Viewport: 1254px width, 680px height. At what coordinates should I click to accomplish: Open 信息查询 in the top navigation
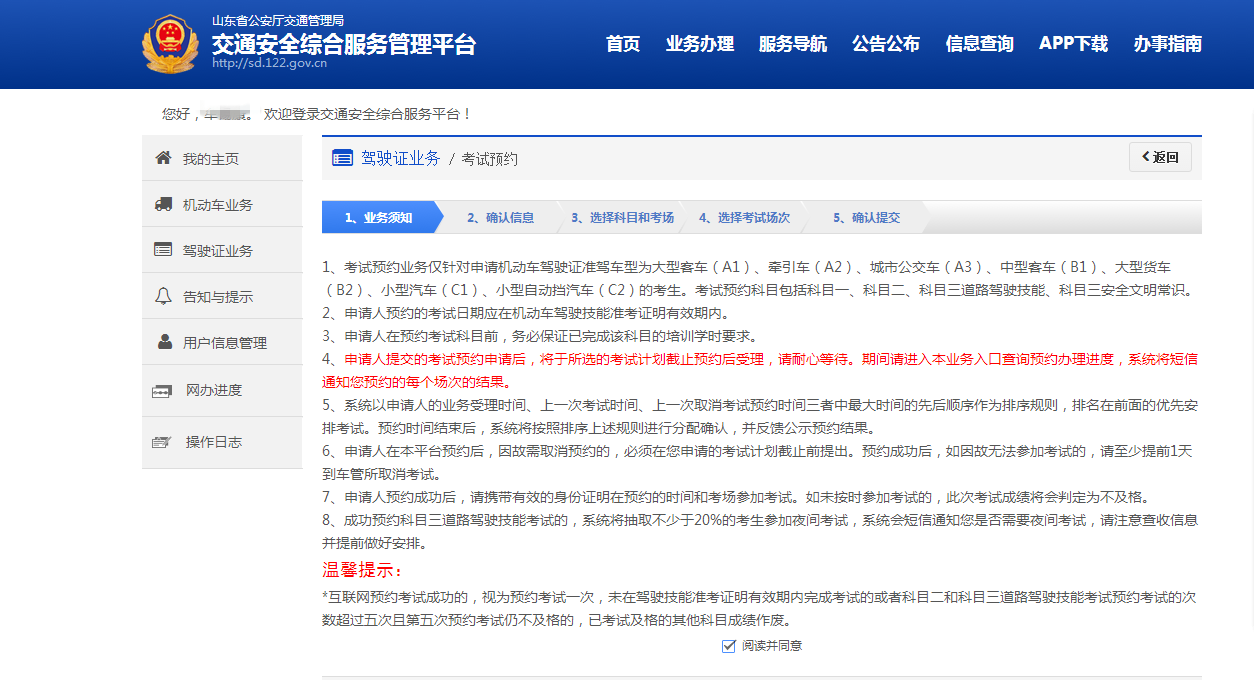click(x=979, y=44)
